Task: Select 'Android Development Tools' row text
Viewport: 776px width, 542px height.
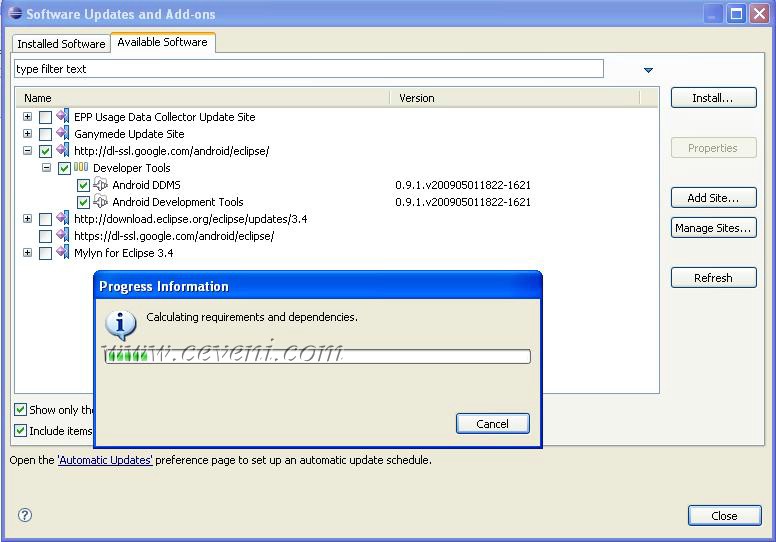Action: [x=178, y=202]
